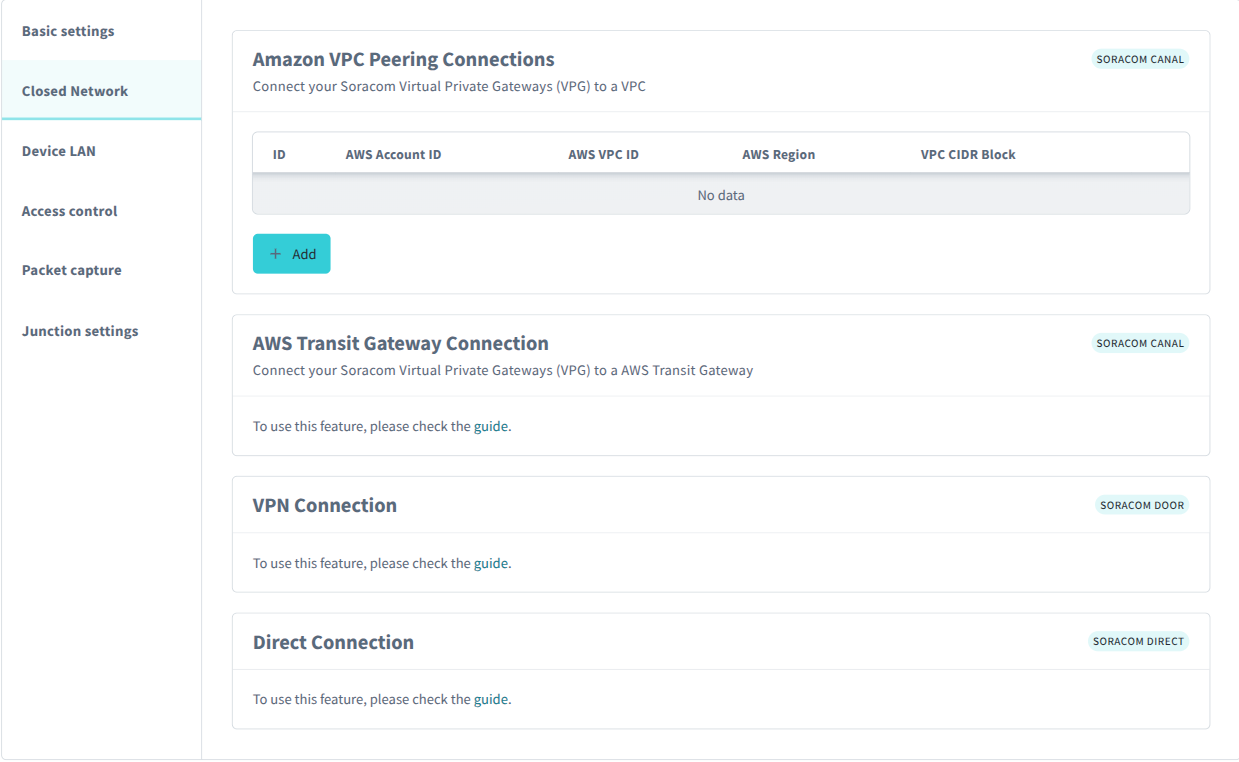Click the AWS Region column header
The width and height of the screenshot is (1239, 762).
tap(778, 154)
